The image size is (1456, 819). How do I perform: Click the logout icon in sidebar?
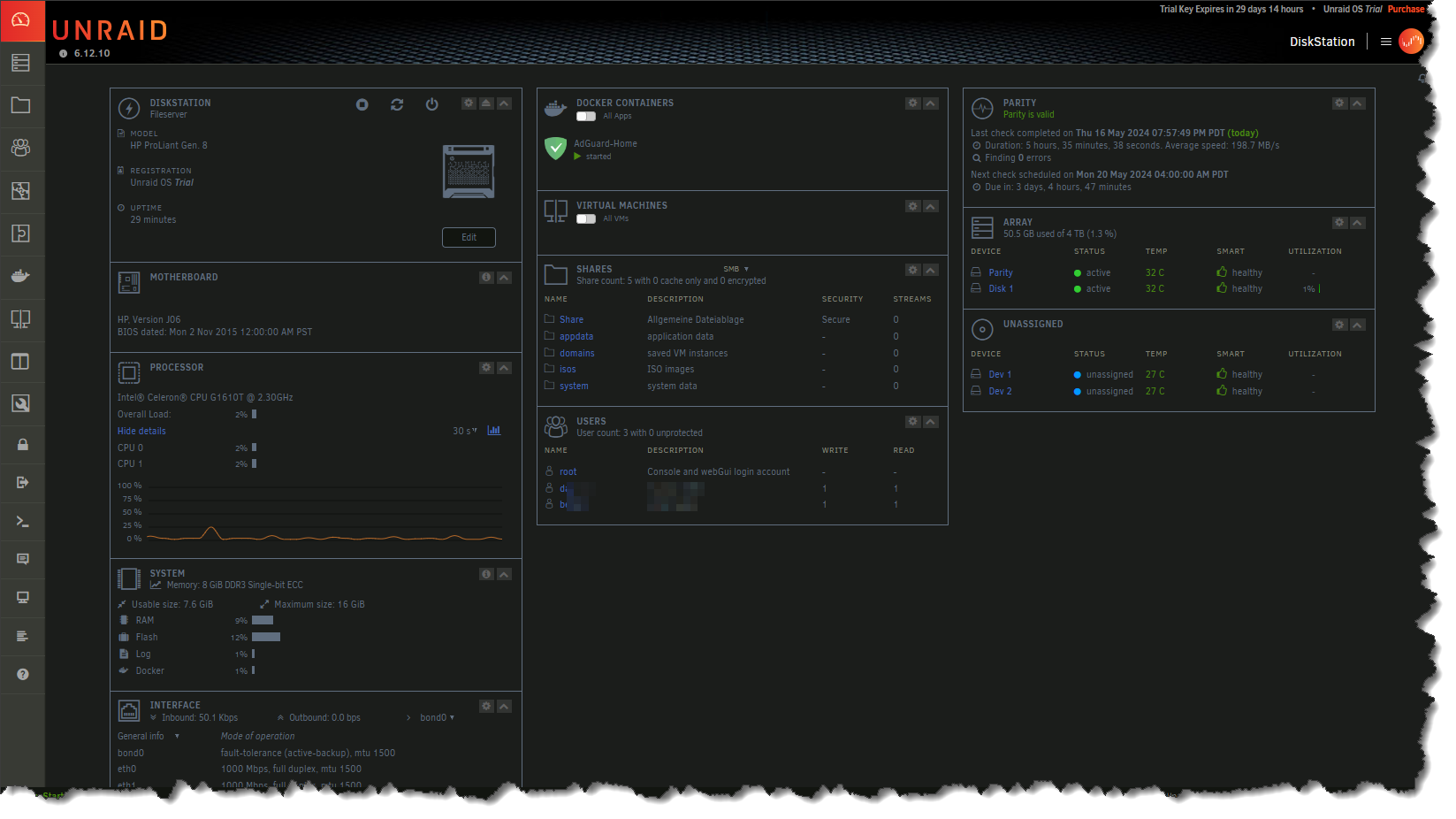coord(23,482)
